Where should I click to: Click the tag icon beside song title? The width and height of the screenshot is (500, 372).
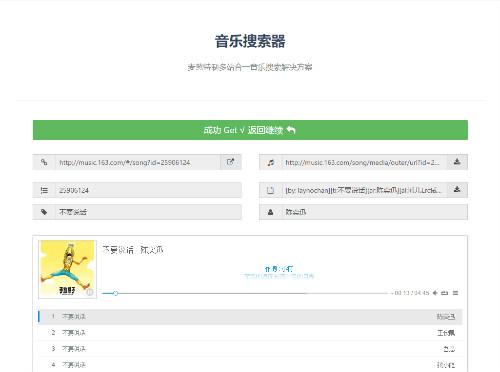(44, 212)
